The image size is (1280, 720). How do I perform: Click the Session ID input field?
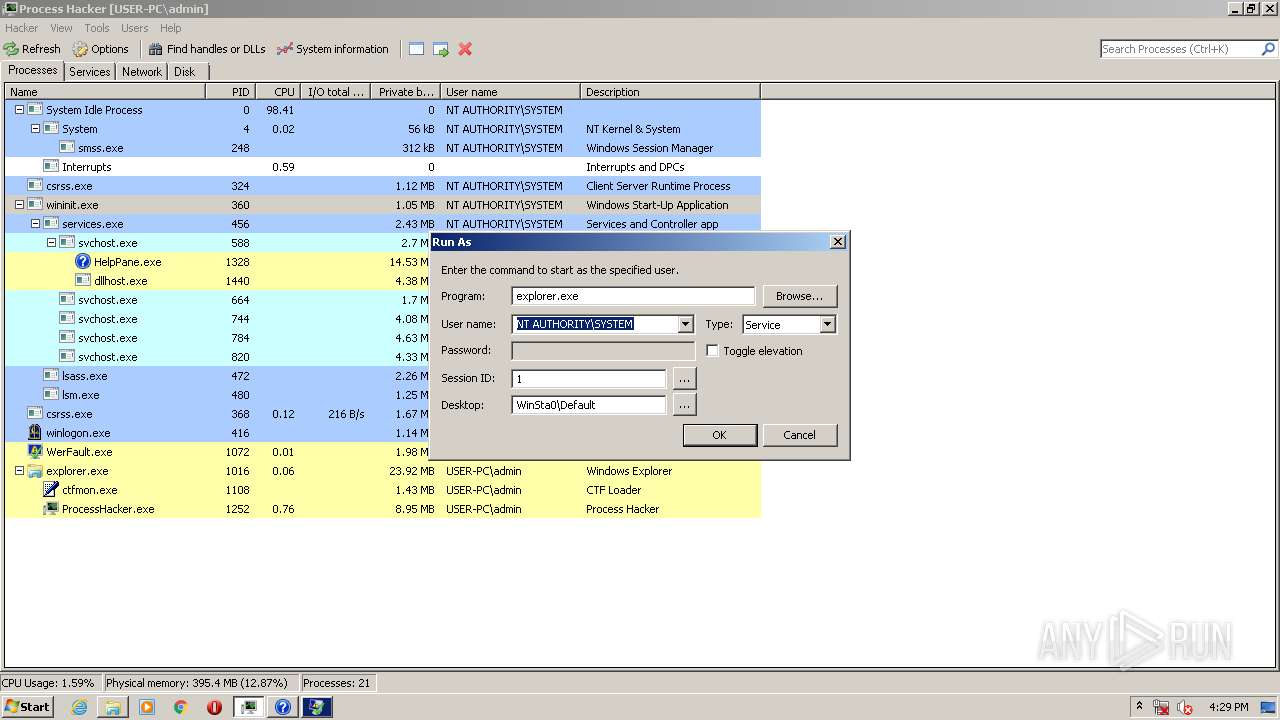589,379
